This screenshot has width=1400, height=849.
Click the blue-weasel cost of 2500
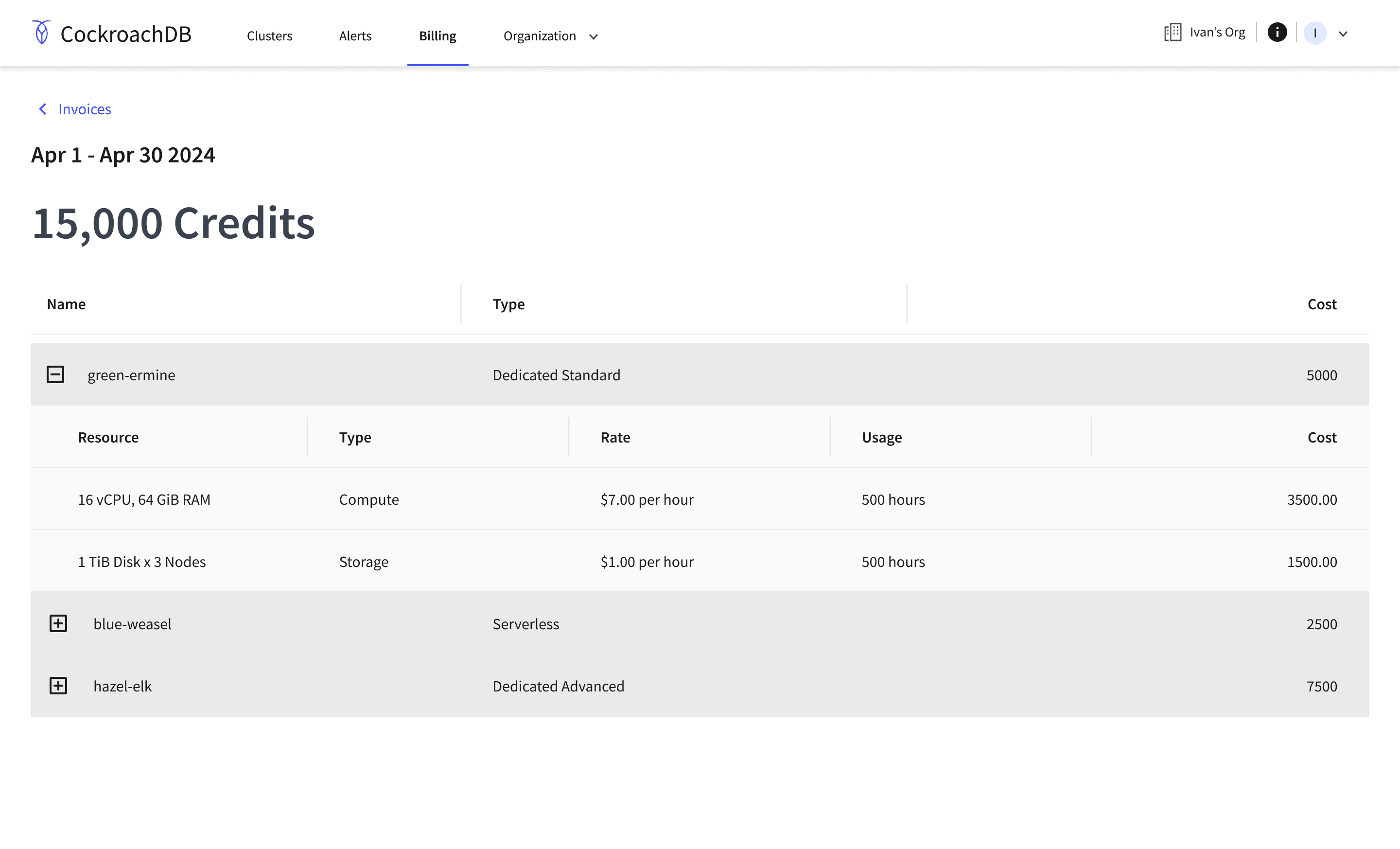click(1322, 624)
